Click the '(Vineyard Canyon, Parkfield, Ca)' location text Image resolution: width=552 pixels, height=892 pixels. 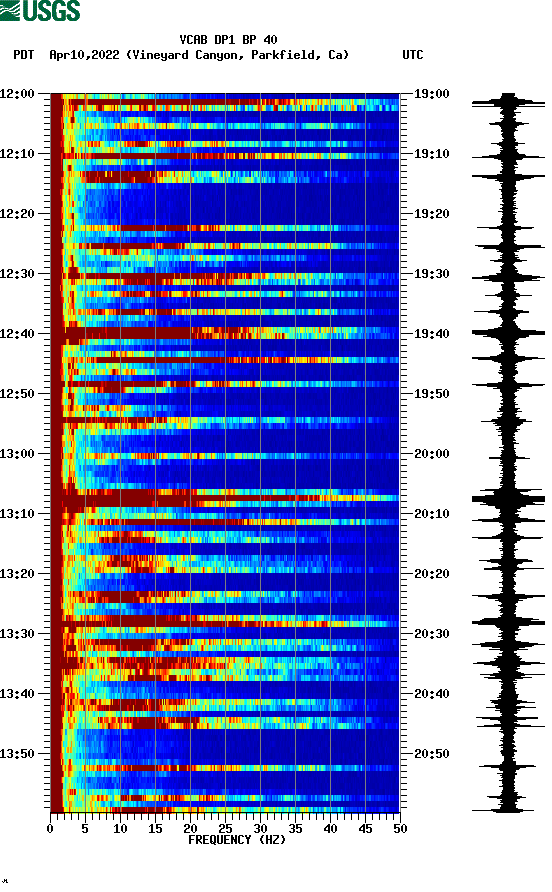click(237, 55)
